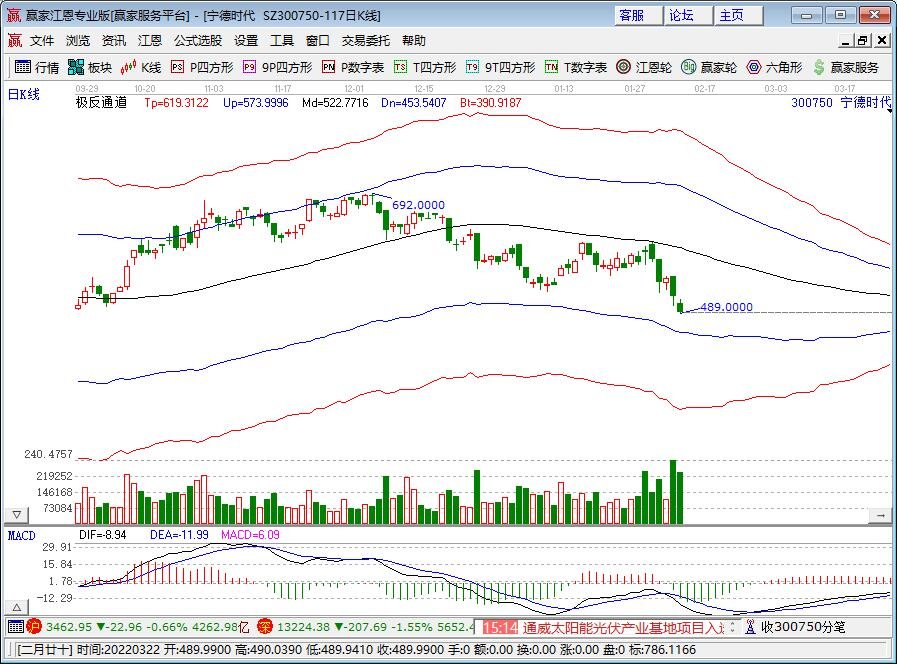Viewport: 897px width, 664px height.
Task: Open the 帮助 menu
Action: click(x=414, y=41)
